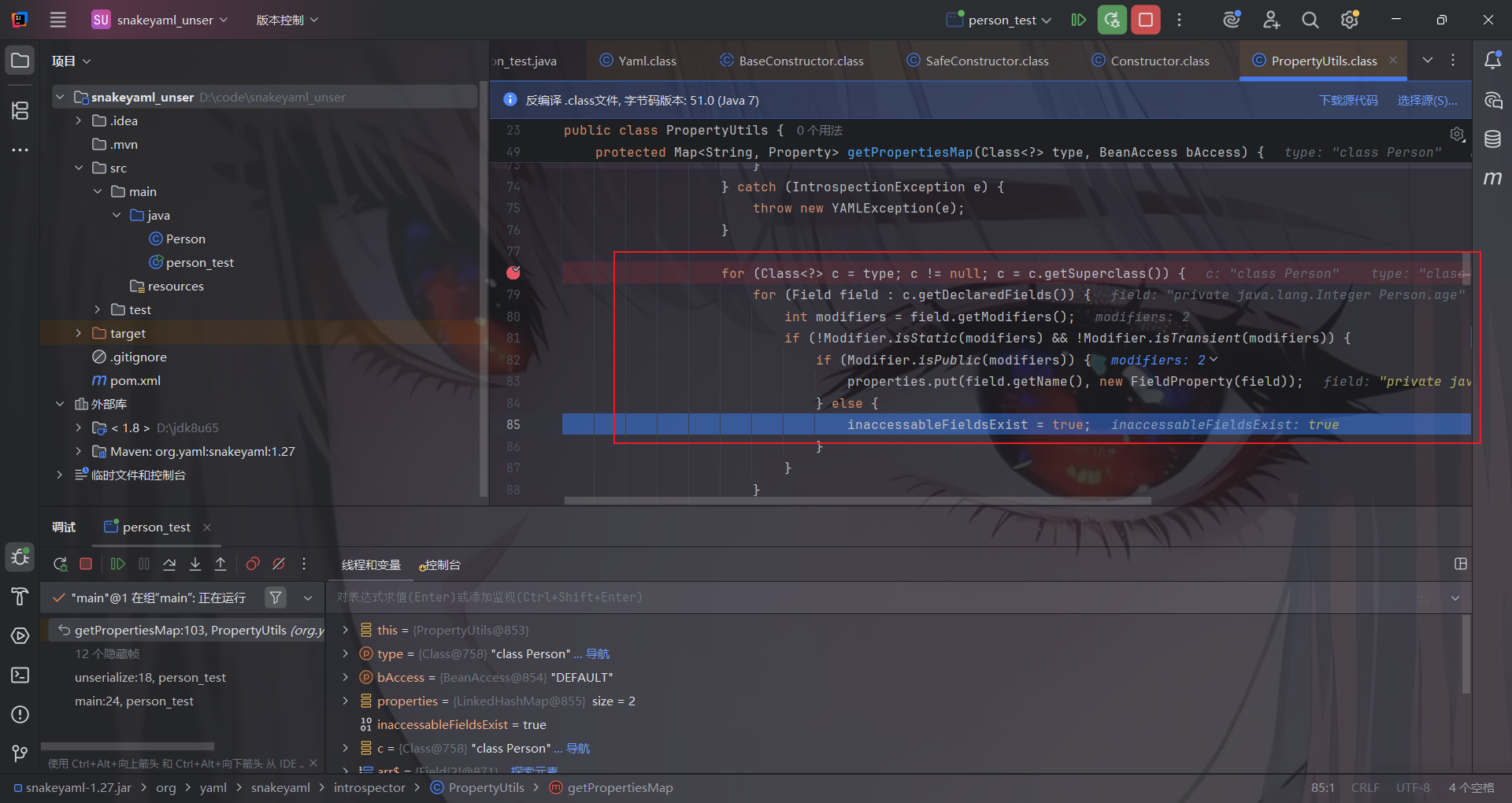
Task: Open the Maven tool window
Action: (1492, 179)
